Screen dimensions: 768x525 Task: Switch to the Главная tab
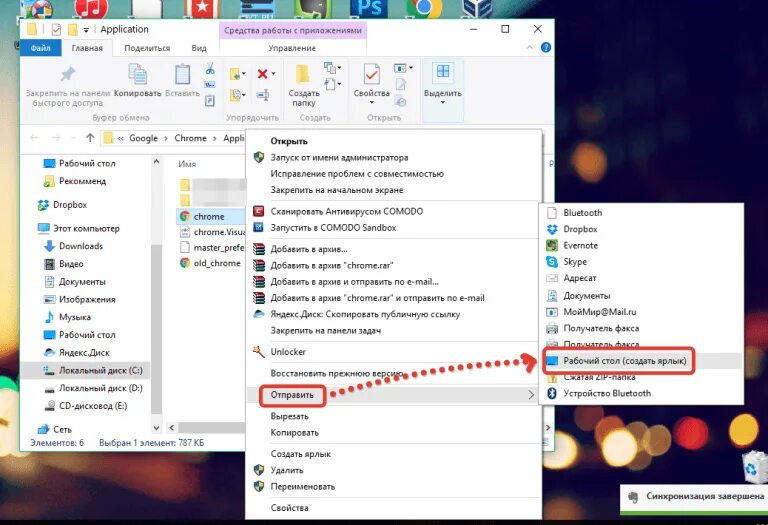87,48
